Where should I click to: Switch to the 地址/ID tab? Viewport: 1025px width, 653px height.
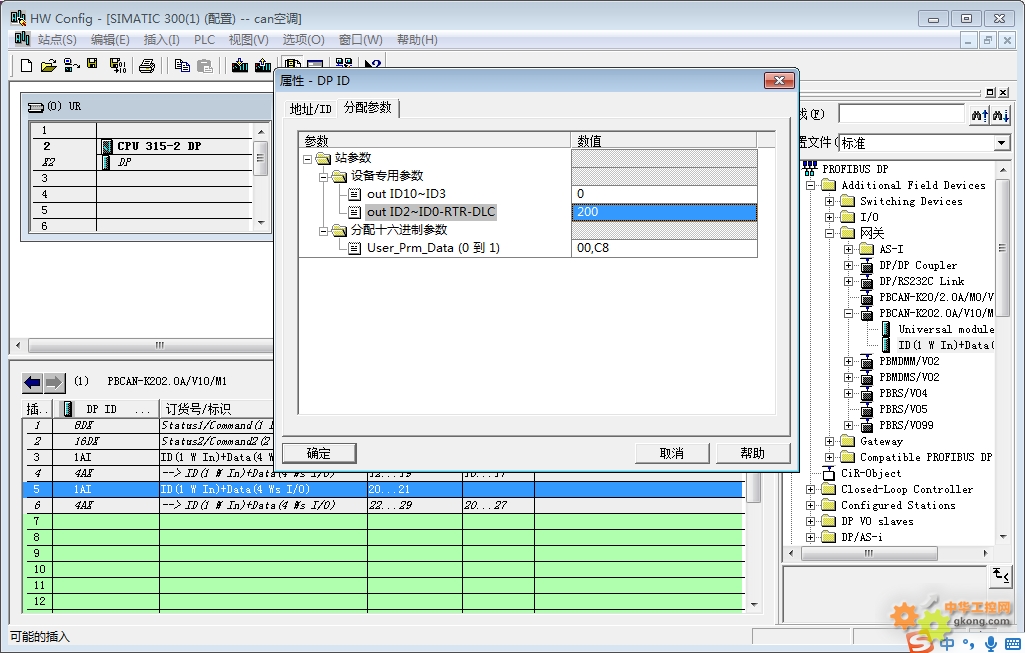(311, 109)
